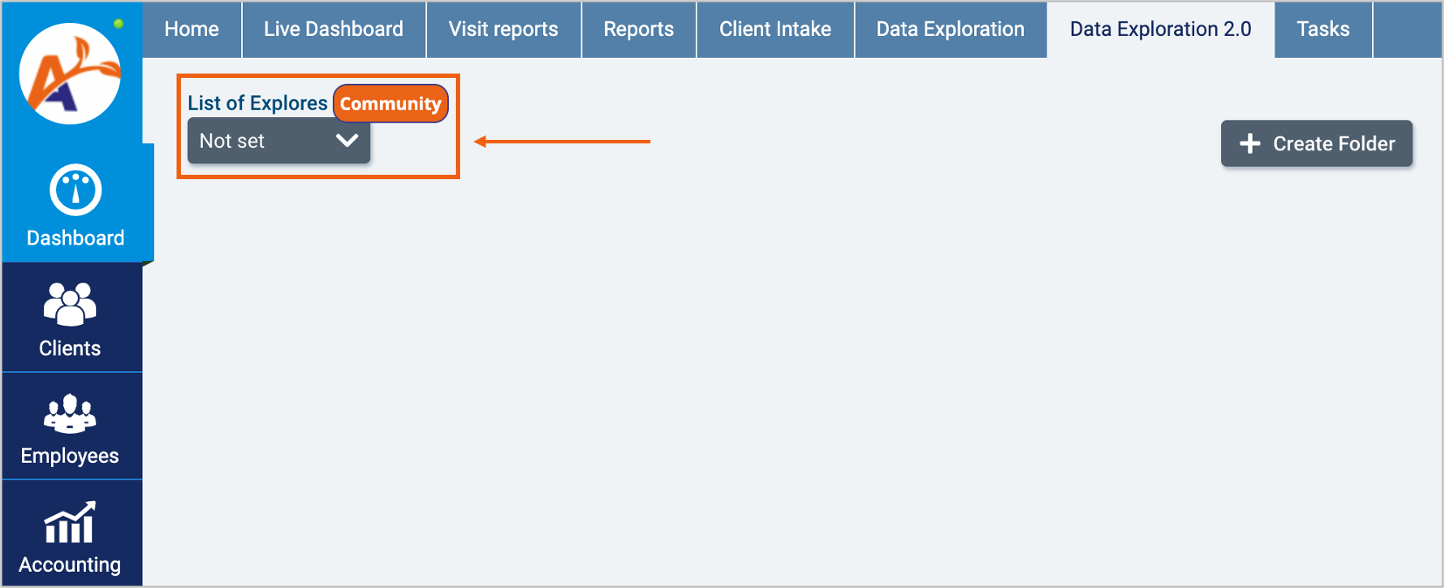Select the Reports tab
Screen dimensions: 1444x588
638,29
